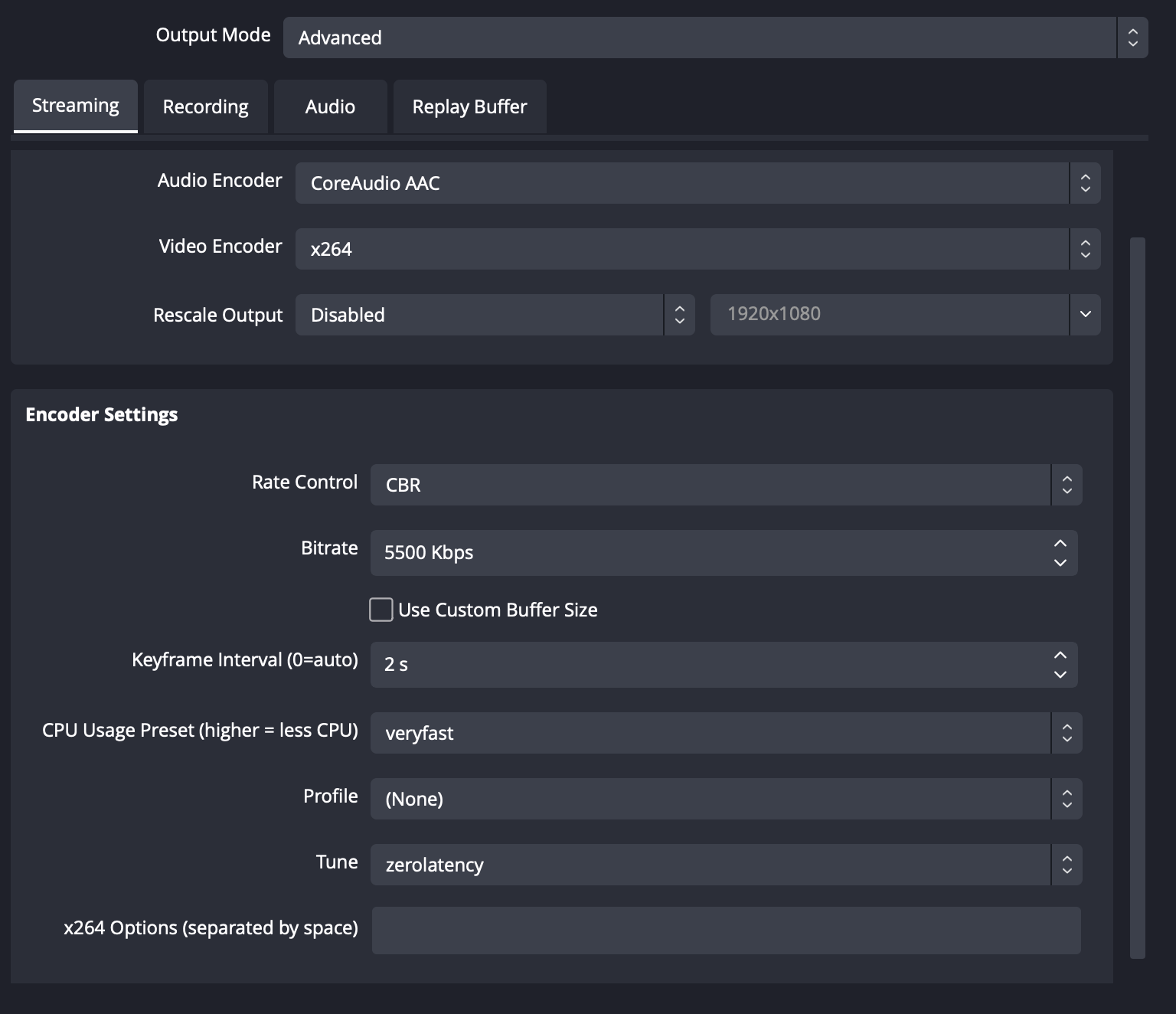Click the x264 Options text field
The height and width of the screenshot is (1014, 1176).
pyautogui.click(x=725, y=931)
